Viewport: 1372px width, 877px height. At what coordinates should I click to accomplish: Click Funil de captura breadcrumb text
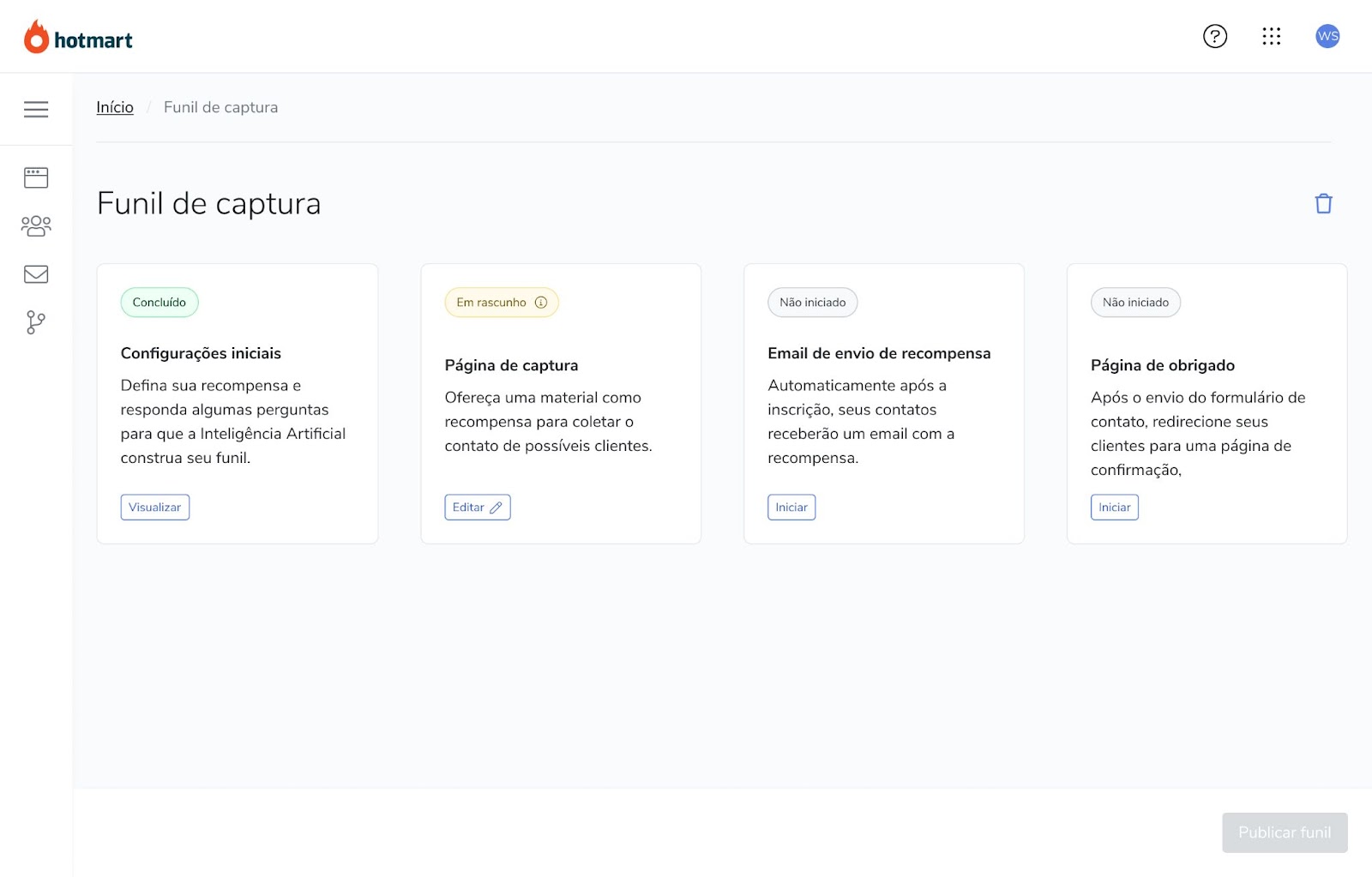click(221, 107)
